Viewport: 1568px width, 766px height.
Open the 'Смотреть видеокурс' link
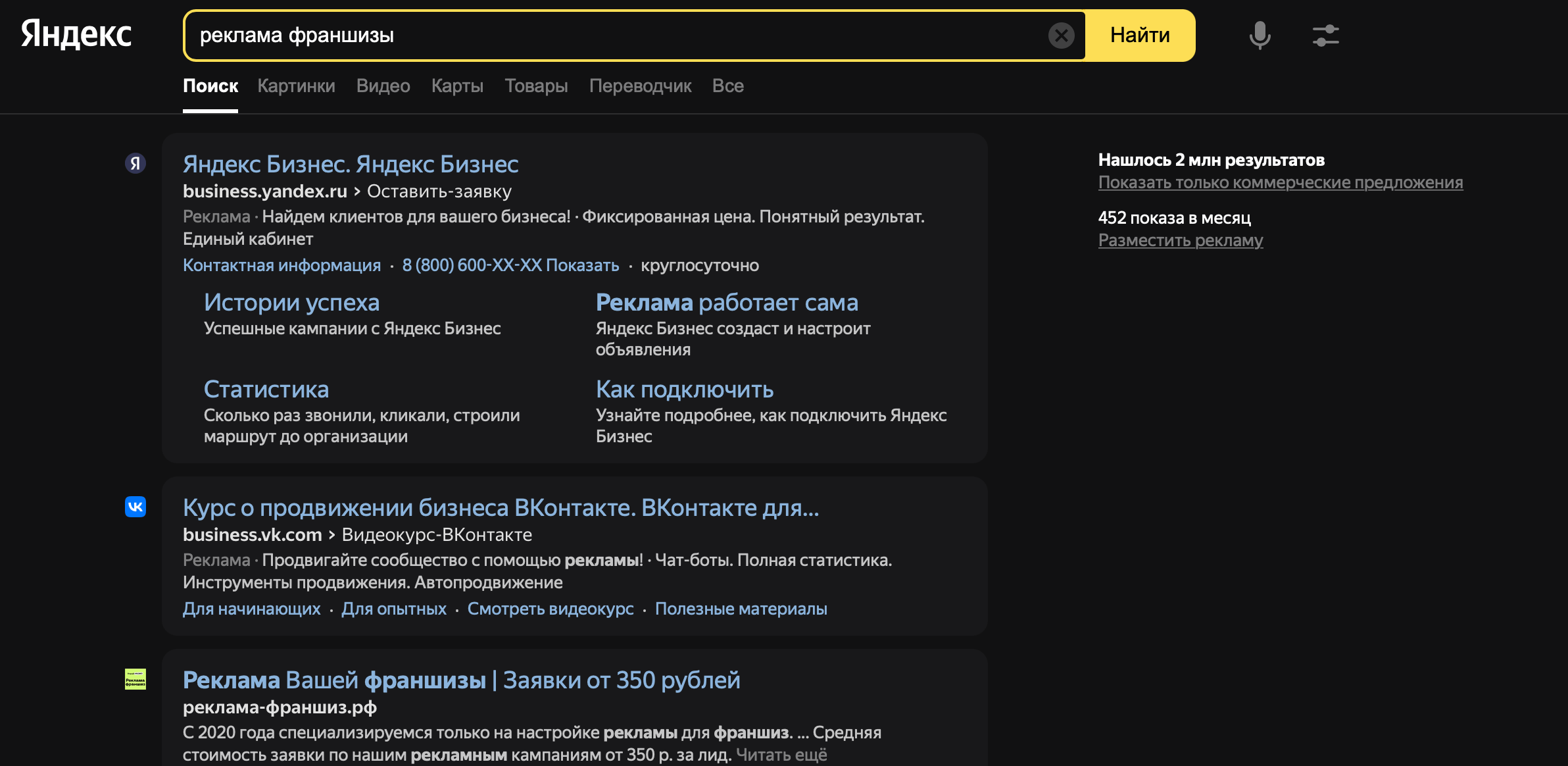click(551, 609)
